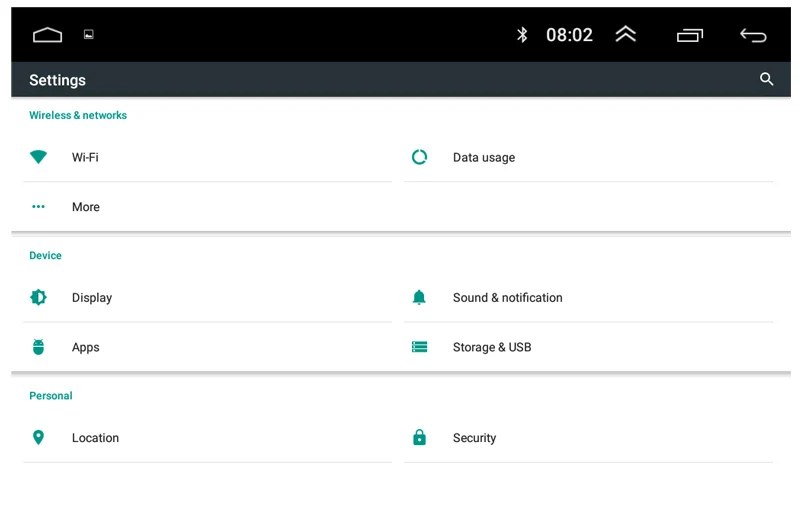Go back using the back arrow
This screenshot has width=800, height=508.
coord(753,35)
